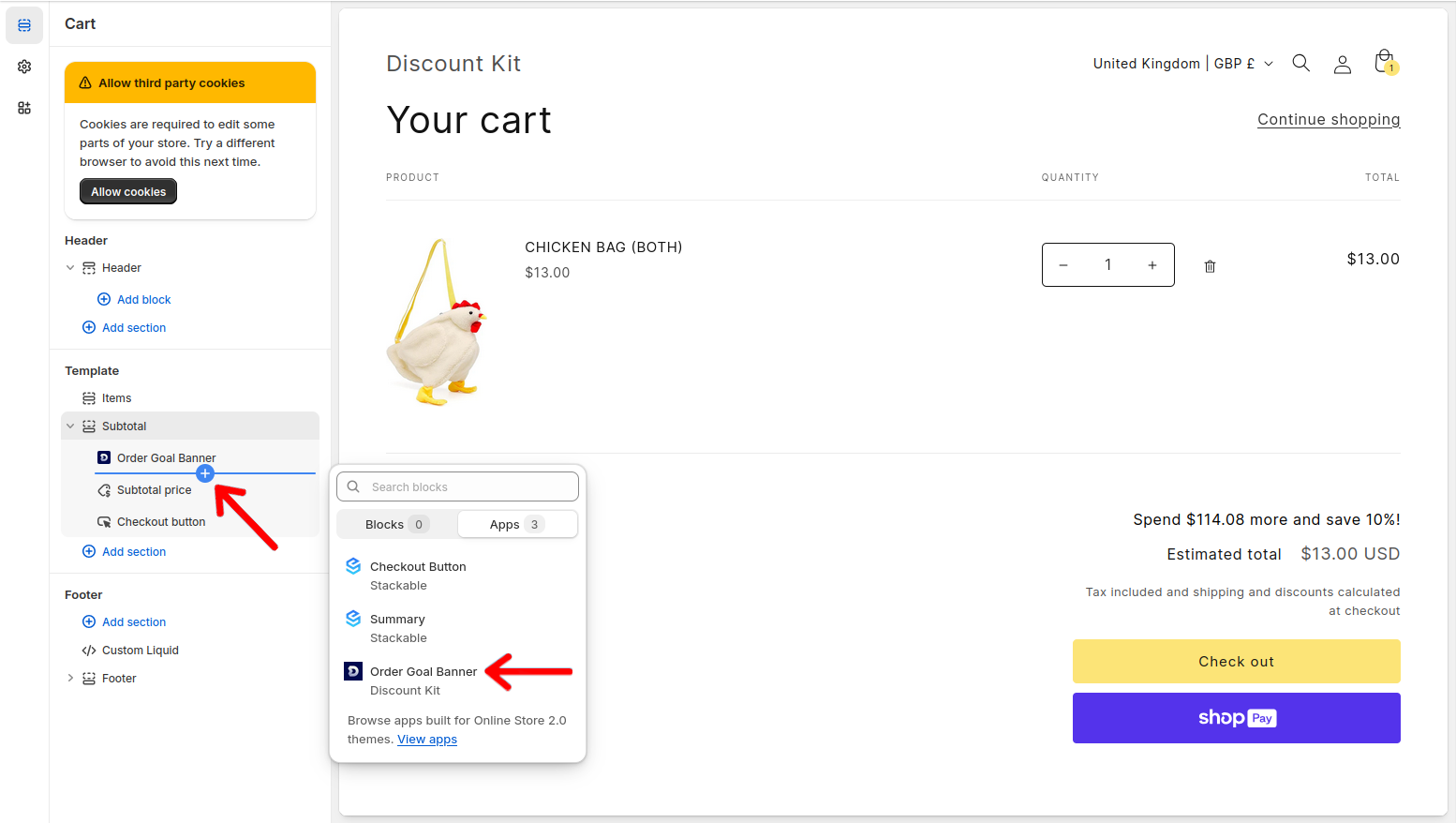Click Add block under Header

134,299
